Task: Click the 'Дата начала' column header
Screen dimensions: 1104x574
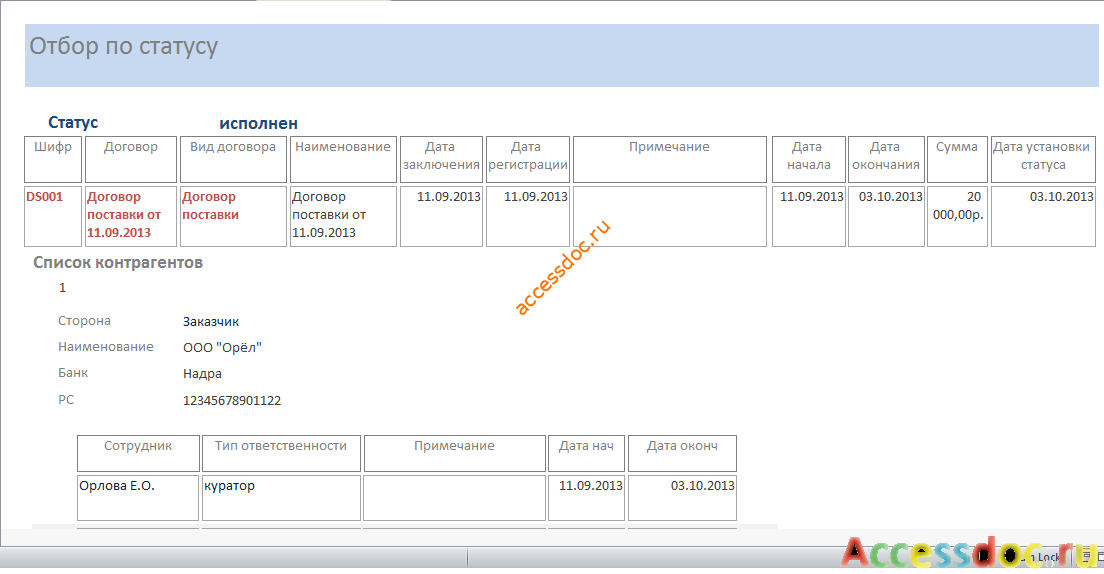Action: point(808,159)
